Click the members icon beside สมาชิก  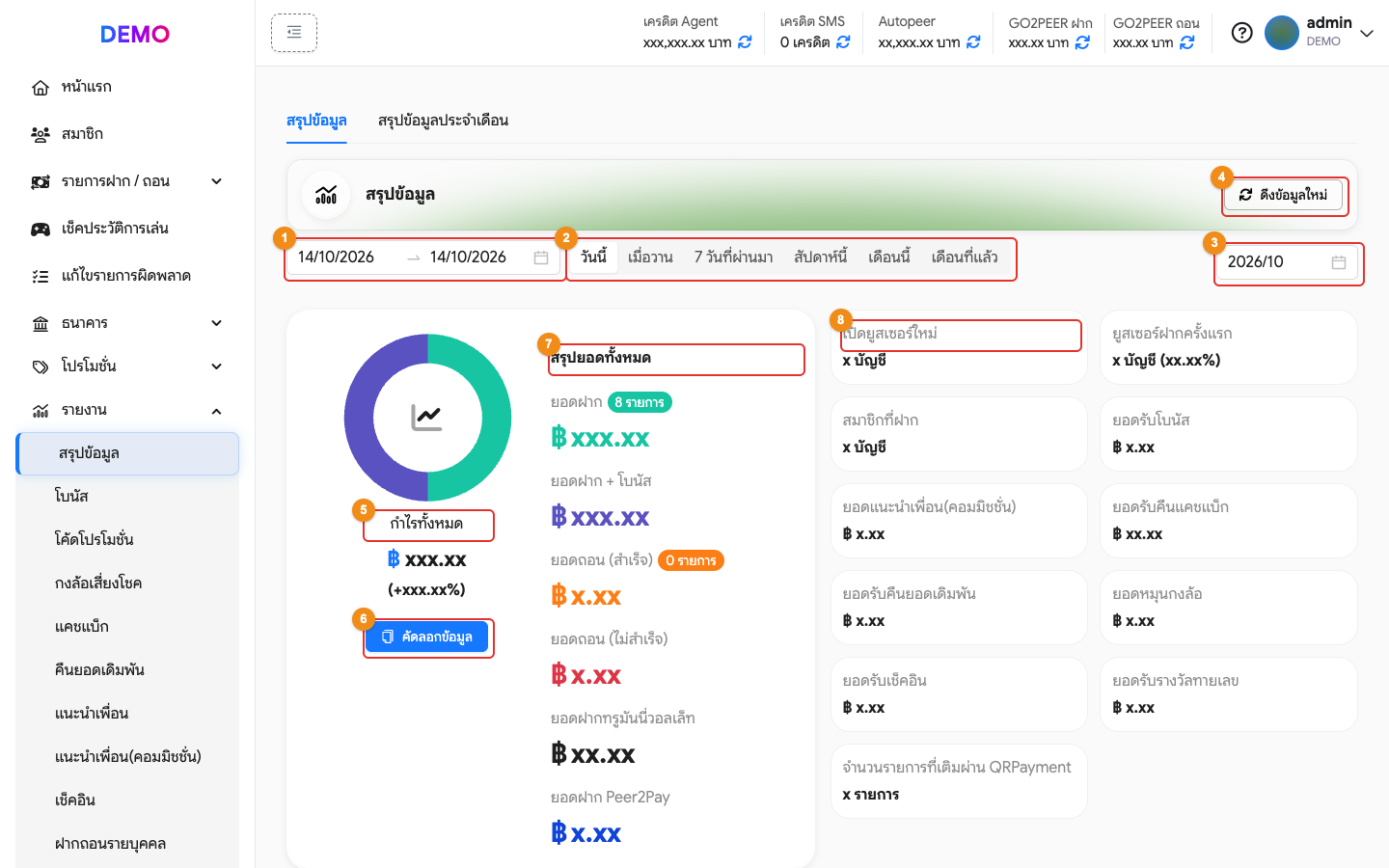coord(41,135)
